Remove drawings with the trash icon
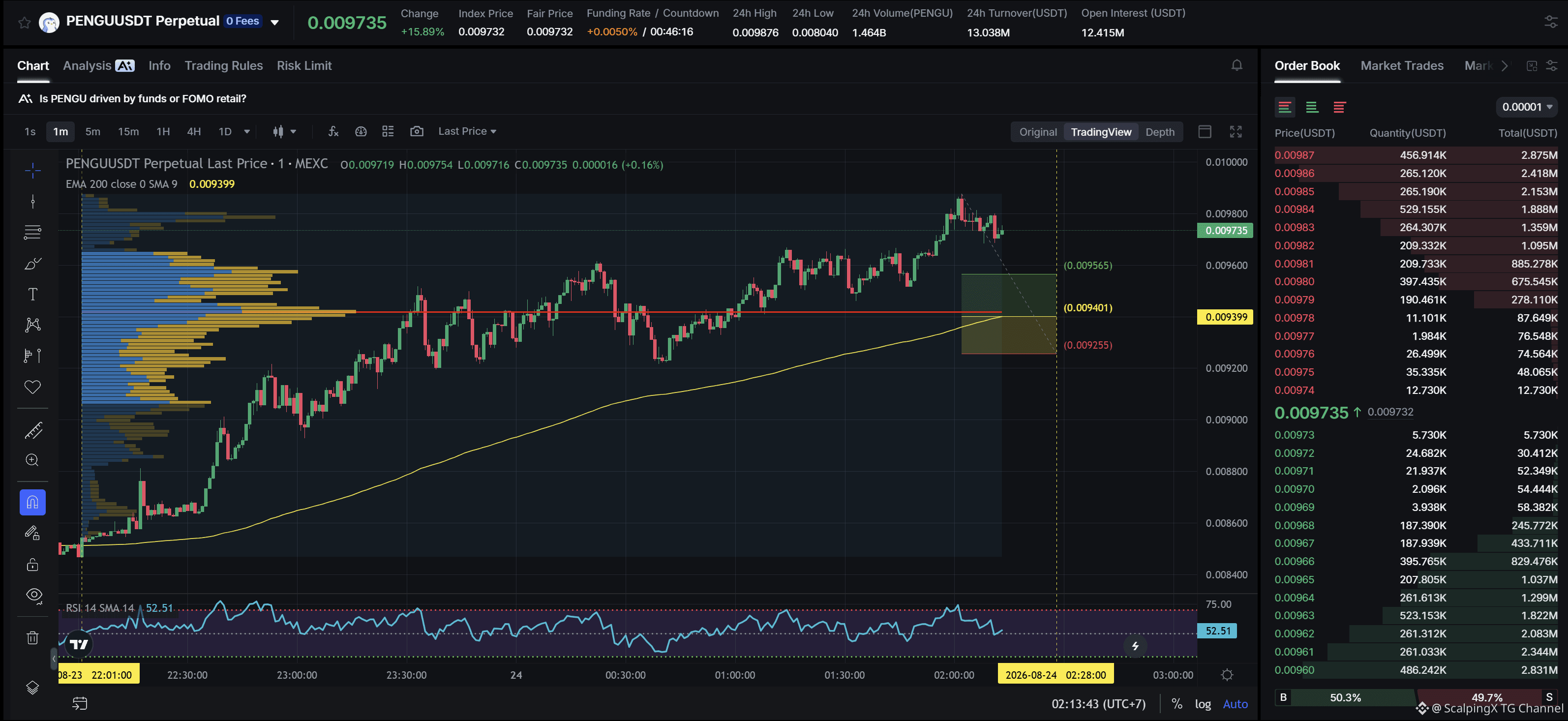The height and width of the screenshot is (721, 1568). (x=33, y=638)
